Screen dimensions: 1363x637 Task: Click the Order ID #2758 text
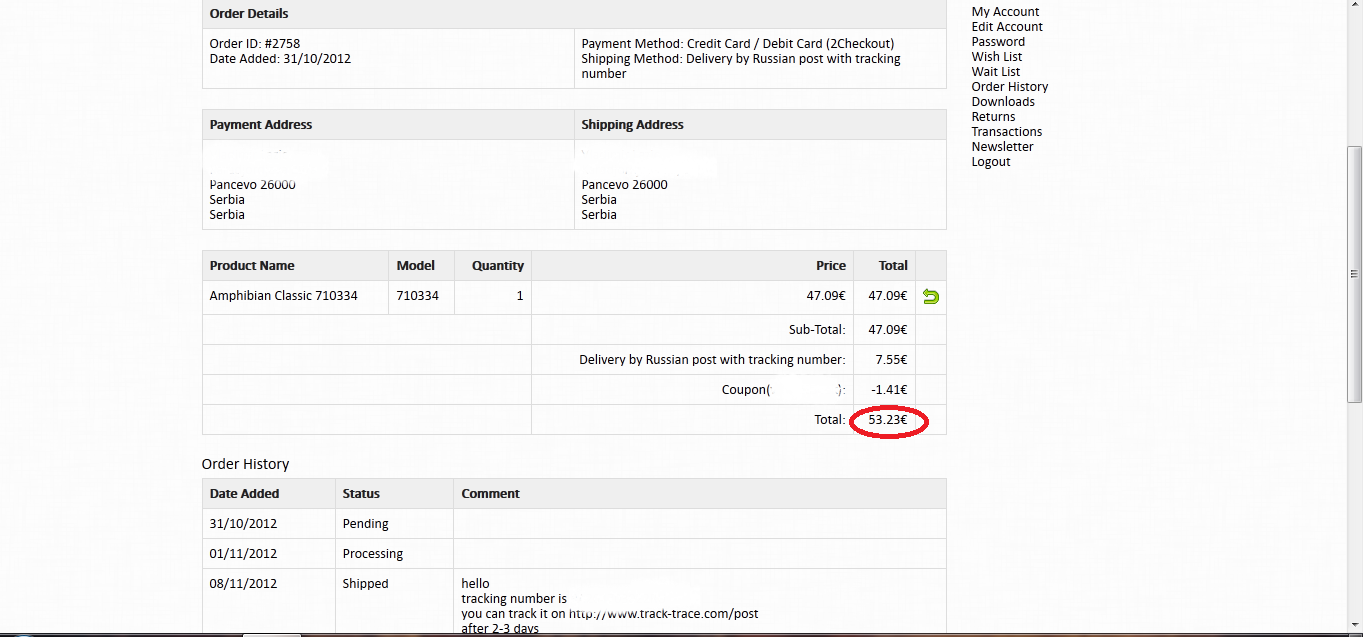pyautogui.click(x=255, y=44)
